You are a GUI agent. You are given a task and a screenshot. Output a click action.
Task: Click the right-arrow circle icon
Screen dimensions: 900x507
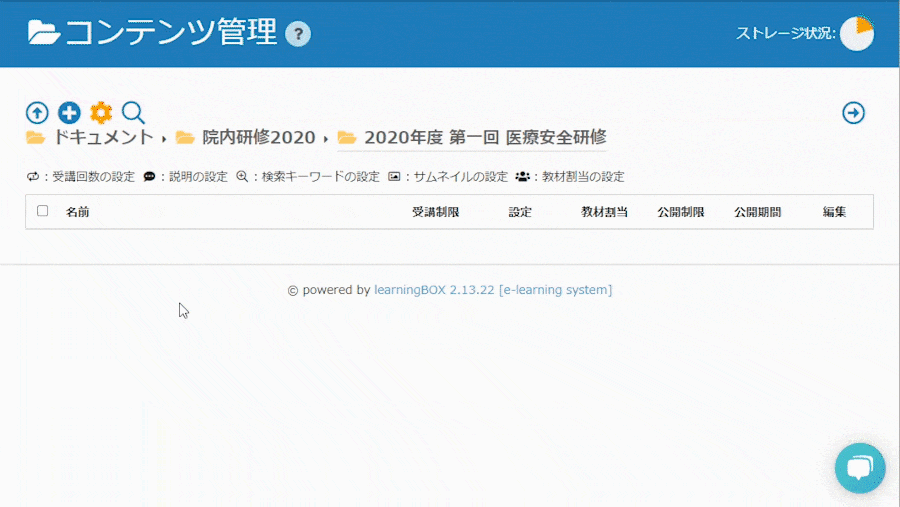point(854,113)
